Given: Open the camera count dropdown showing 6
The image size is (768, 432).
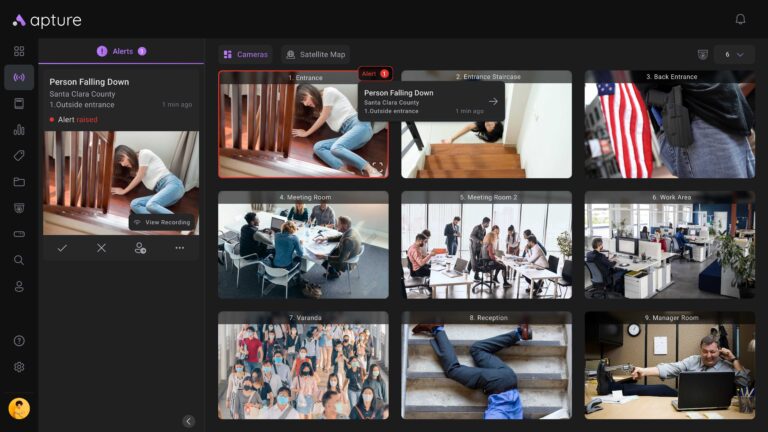Looking at the screenshot, I should [x=734, y=54].
